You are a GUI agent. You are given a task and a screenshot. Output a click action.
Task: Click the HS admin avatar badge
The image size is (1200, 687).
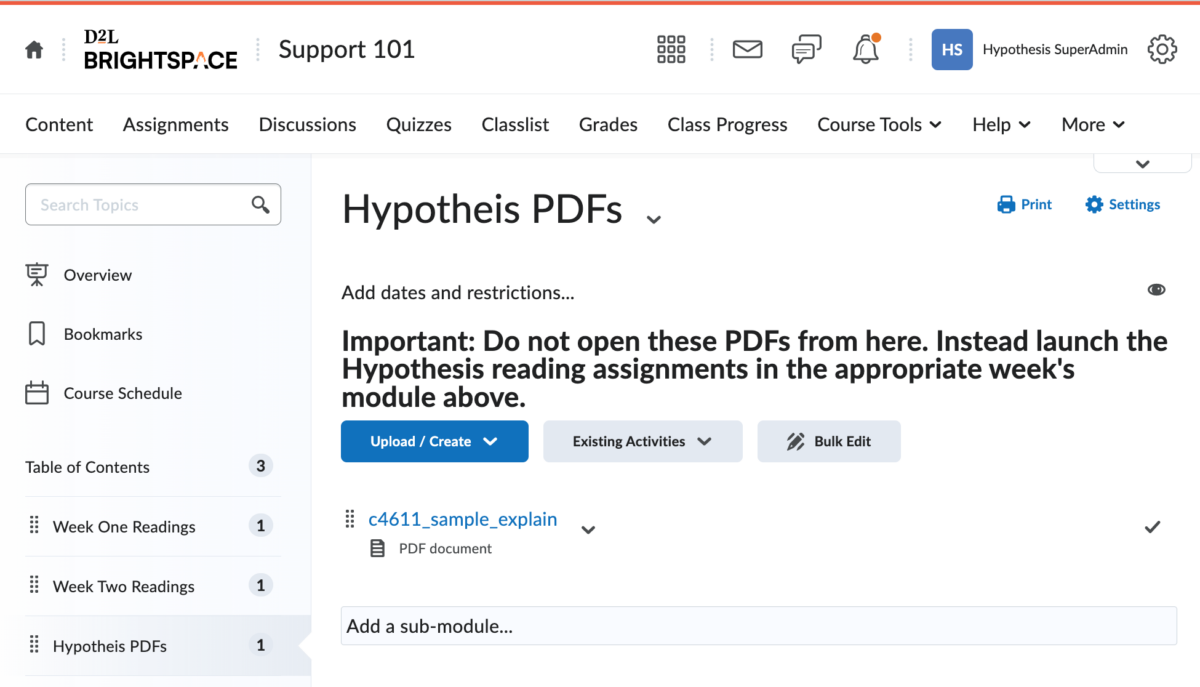(951, 49)
